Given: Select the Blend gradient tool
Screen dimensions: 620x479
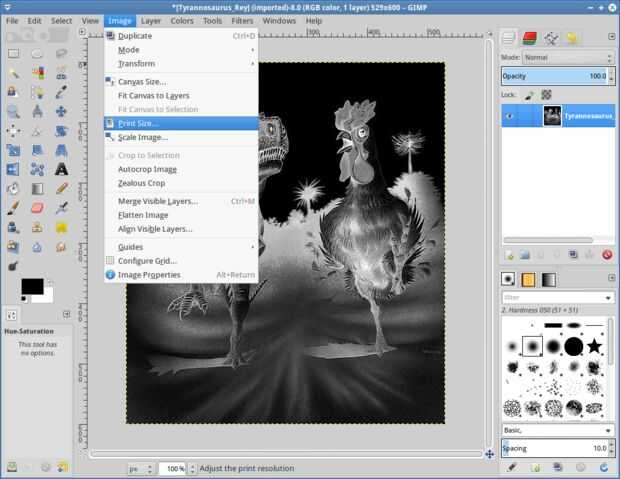Looking at the screenshot, I should coord(37,189).
